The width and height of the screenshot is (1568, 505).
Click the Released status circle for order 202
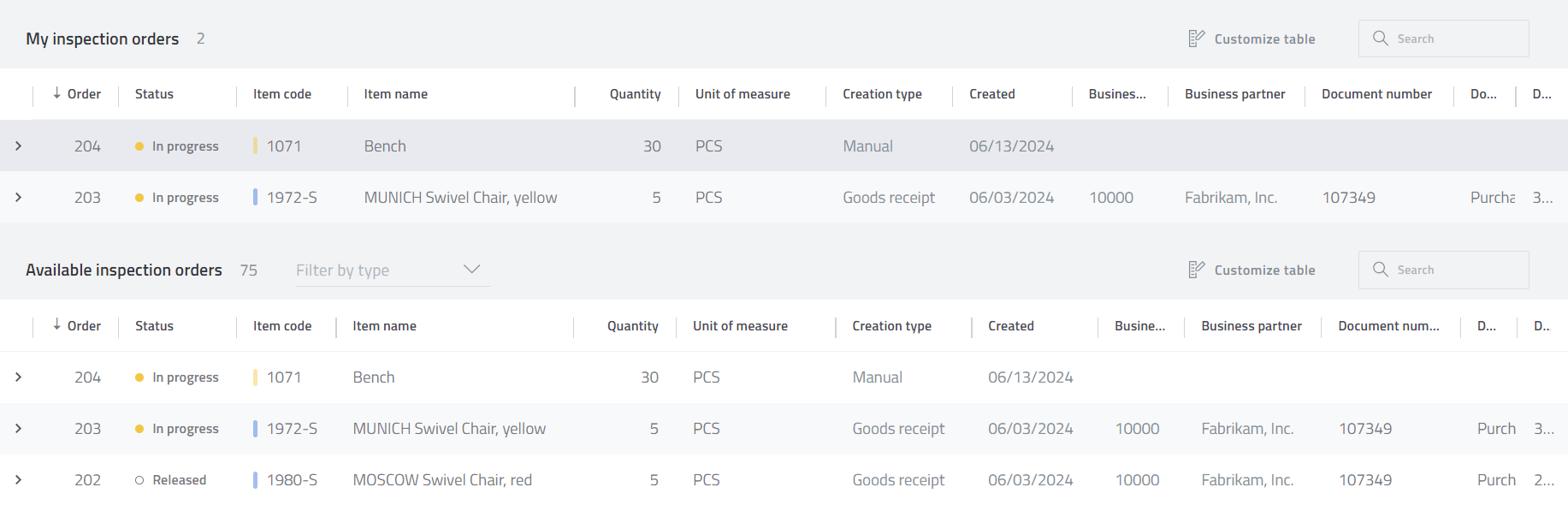coord(139,480)
